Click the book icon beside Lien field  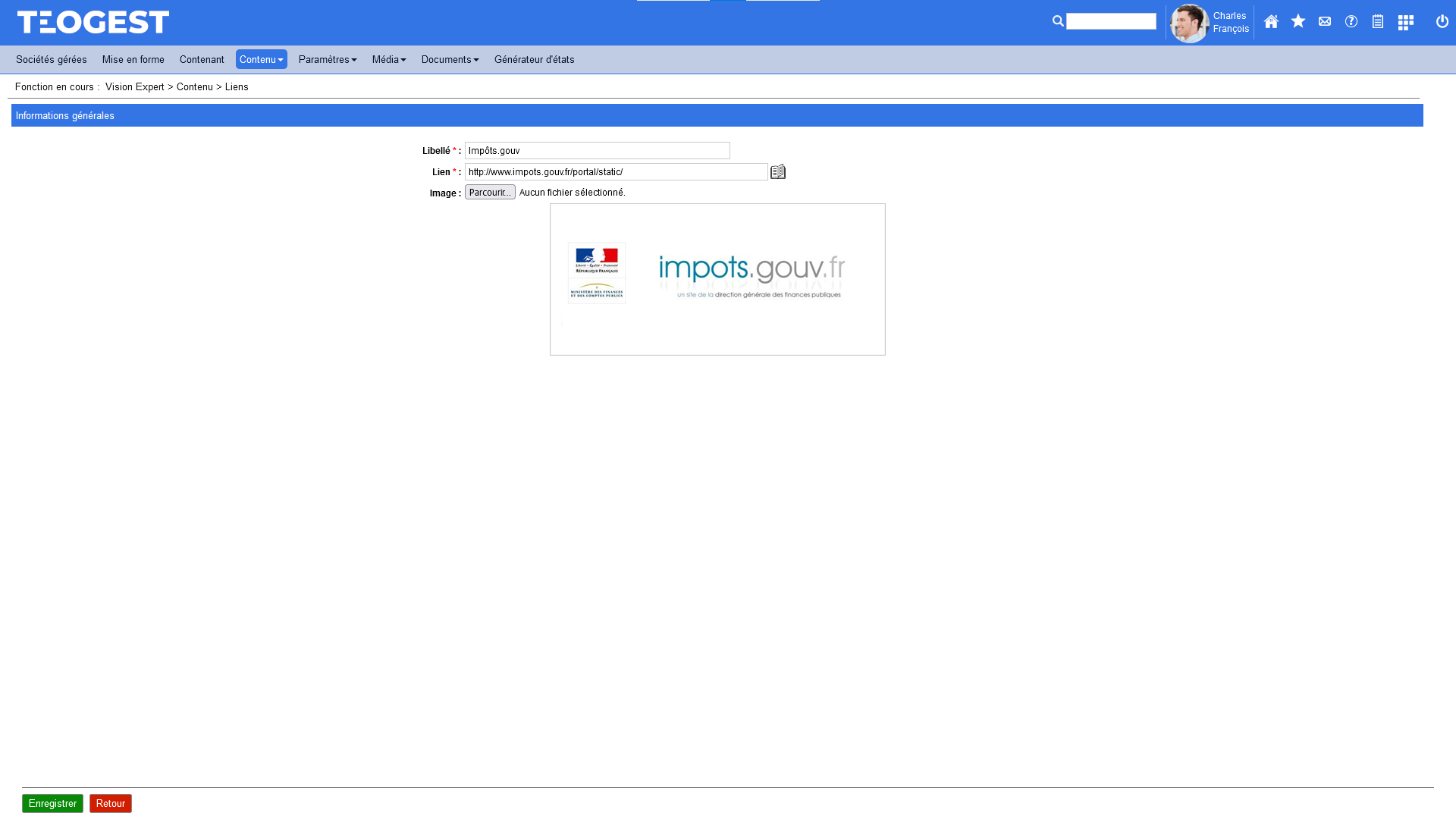pos(778,172)
